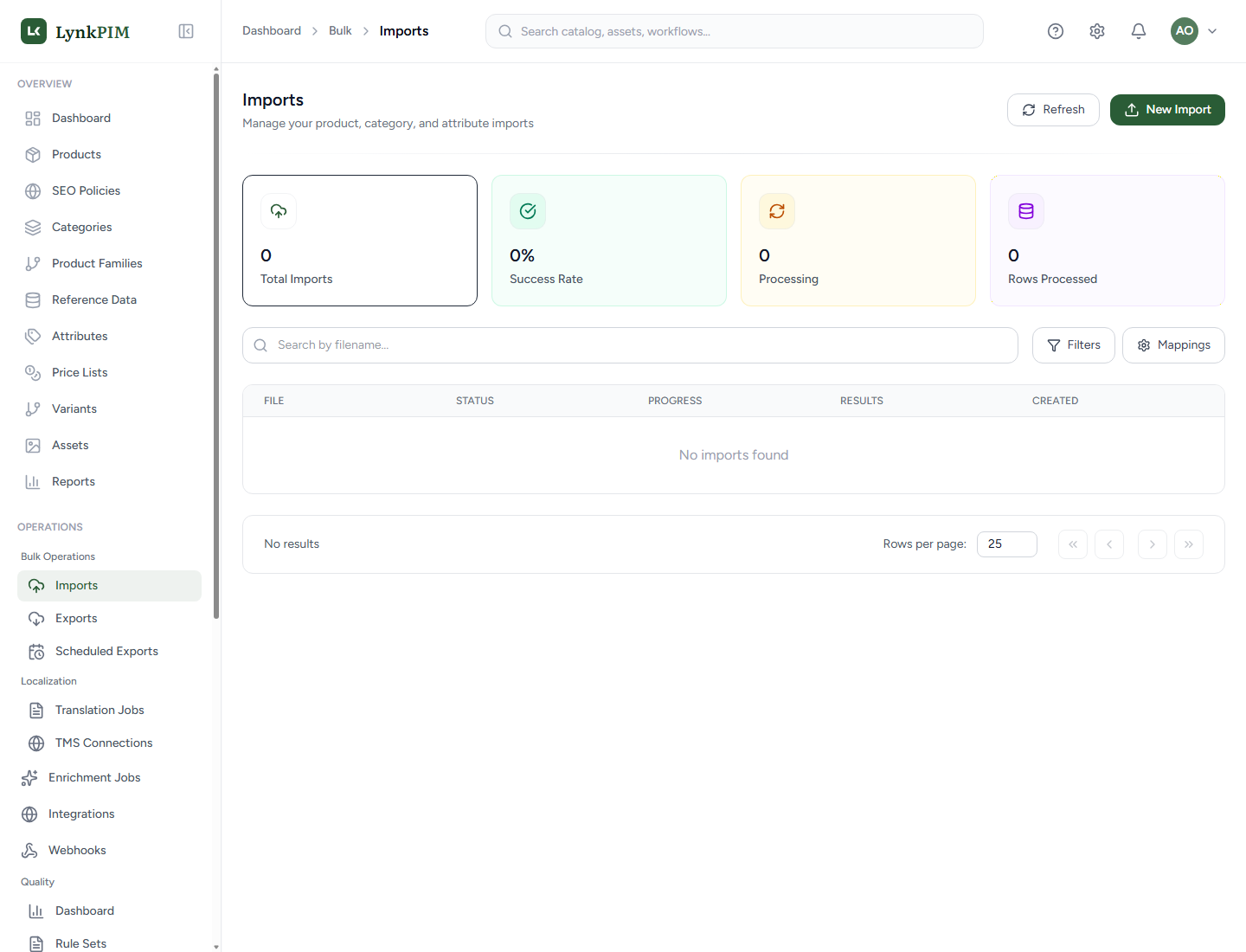Click the Webhooks icon in sidebar
This screenshot has width=1246, height=952.
pos(29,851)
